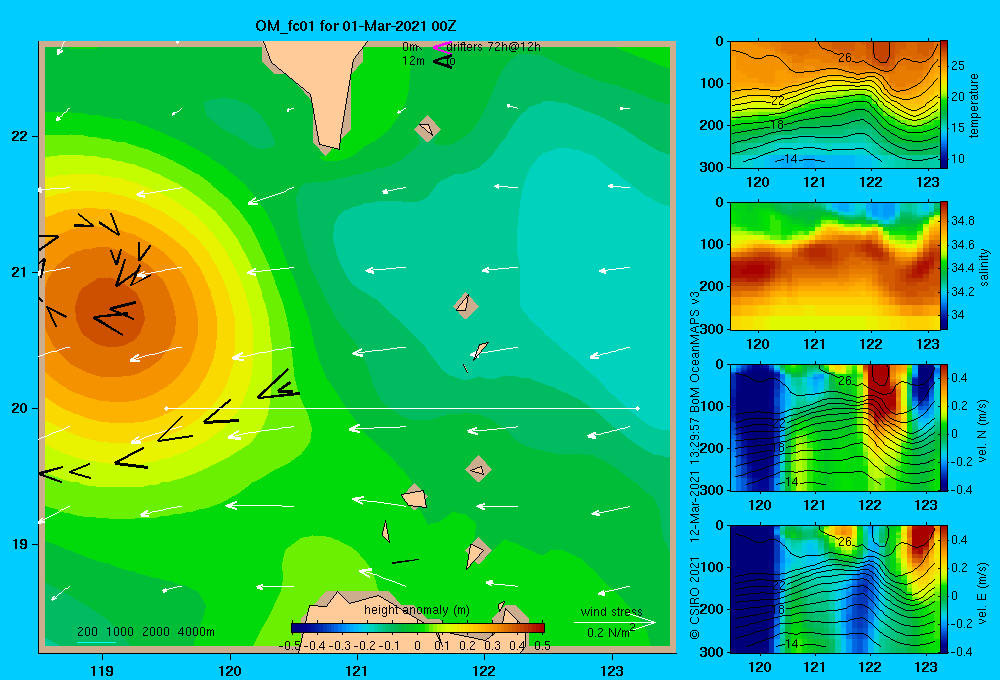Viewport: 1000px width, 680px height.
Task: Click the -0.5 tick of the height anomaly scale
Action: [x=290, y=646]
